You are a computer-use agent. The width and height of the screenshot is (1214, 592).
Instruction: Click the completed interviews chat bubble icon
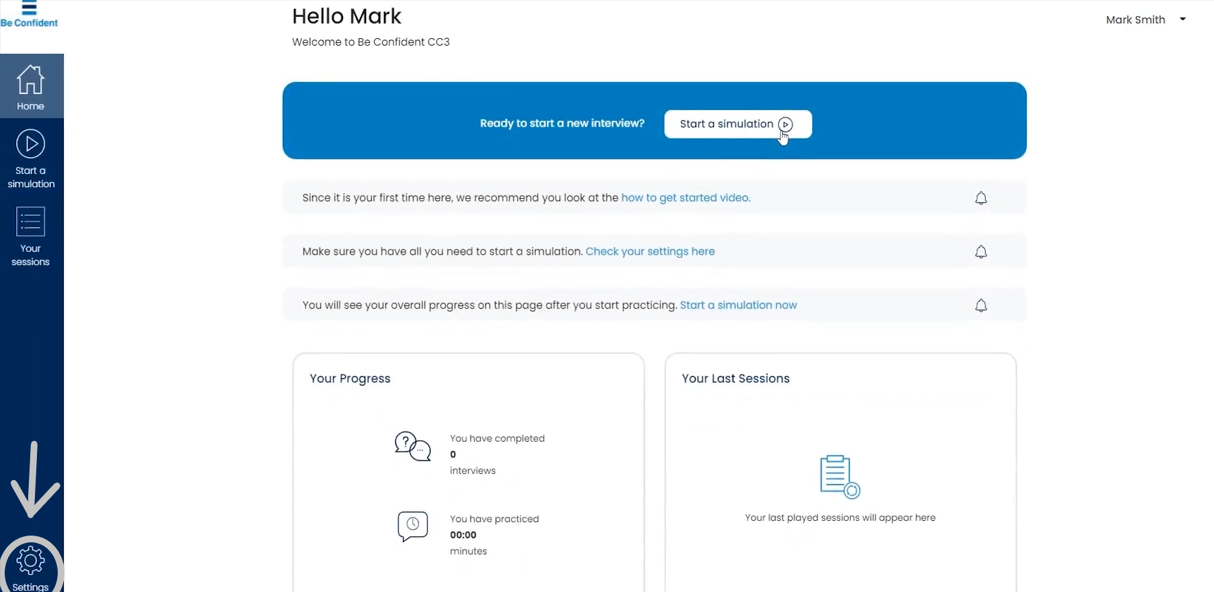pos(412,446)
